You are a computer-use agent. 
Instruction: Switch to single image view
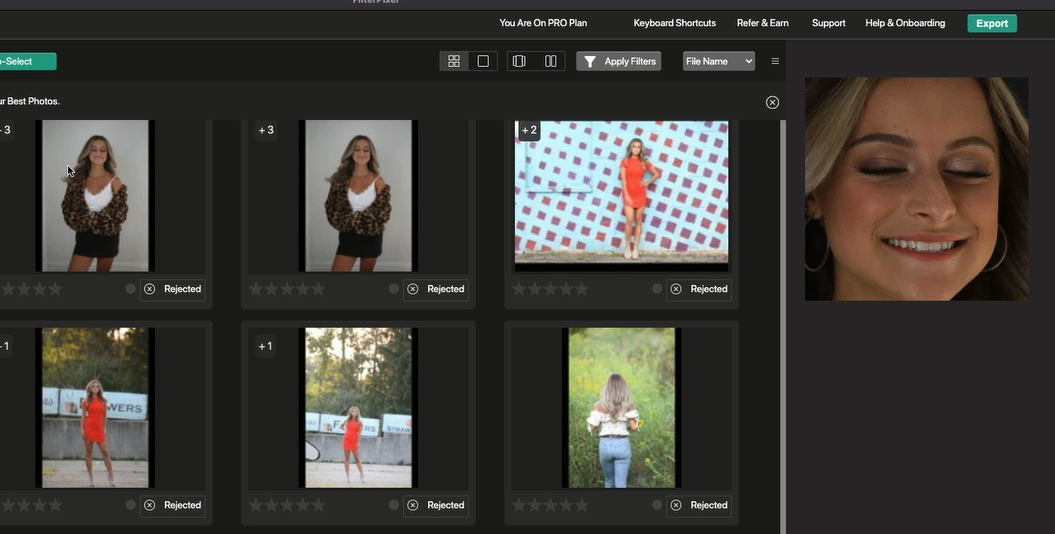tap(483, 61)
